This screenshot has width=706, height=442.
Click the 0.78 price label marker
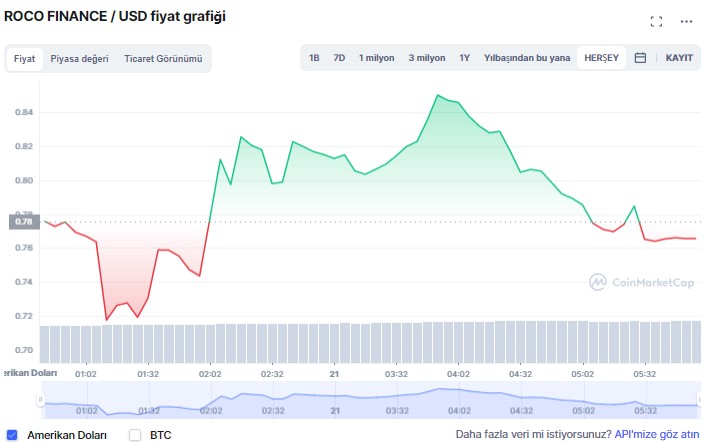pos(24,221)
